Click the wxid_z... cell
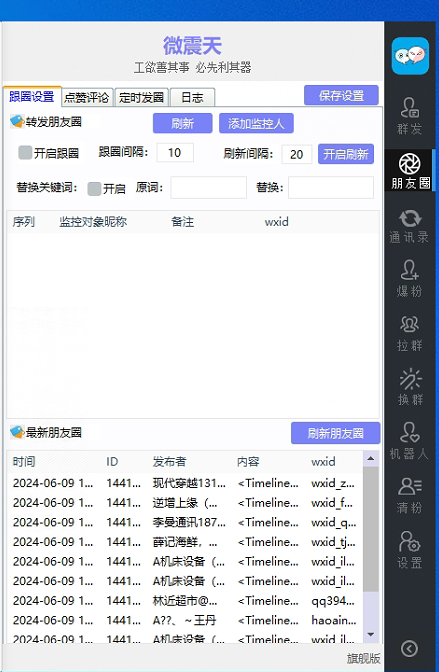 pyautogui.click(x=333, y=483)
